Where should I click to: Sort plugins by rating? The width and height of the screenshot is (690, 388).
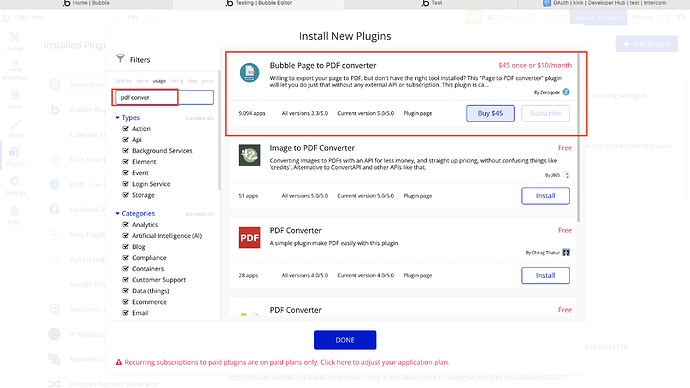(176, 81)
